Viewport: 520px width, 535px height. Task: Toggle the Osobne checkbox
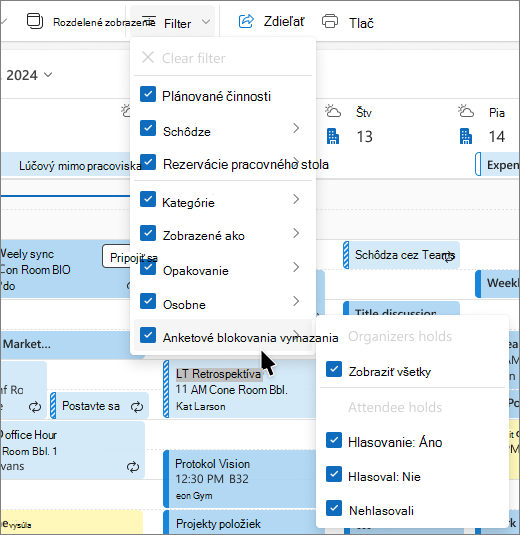[x=148, y=301]
